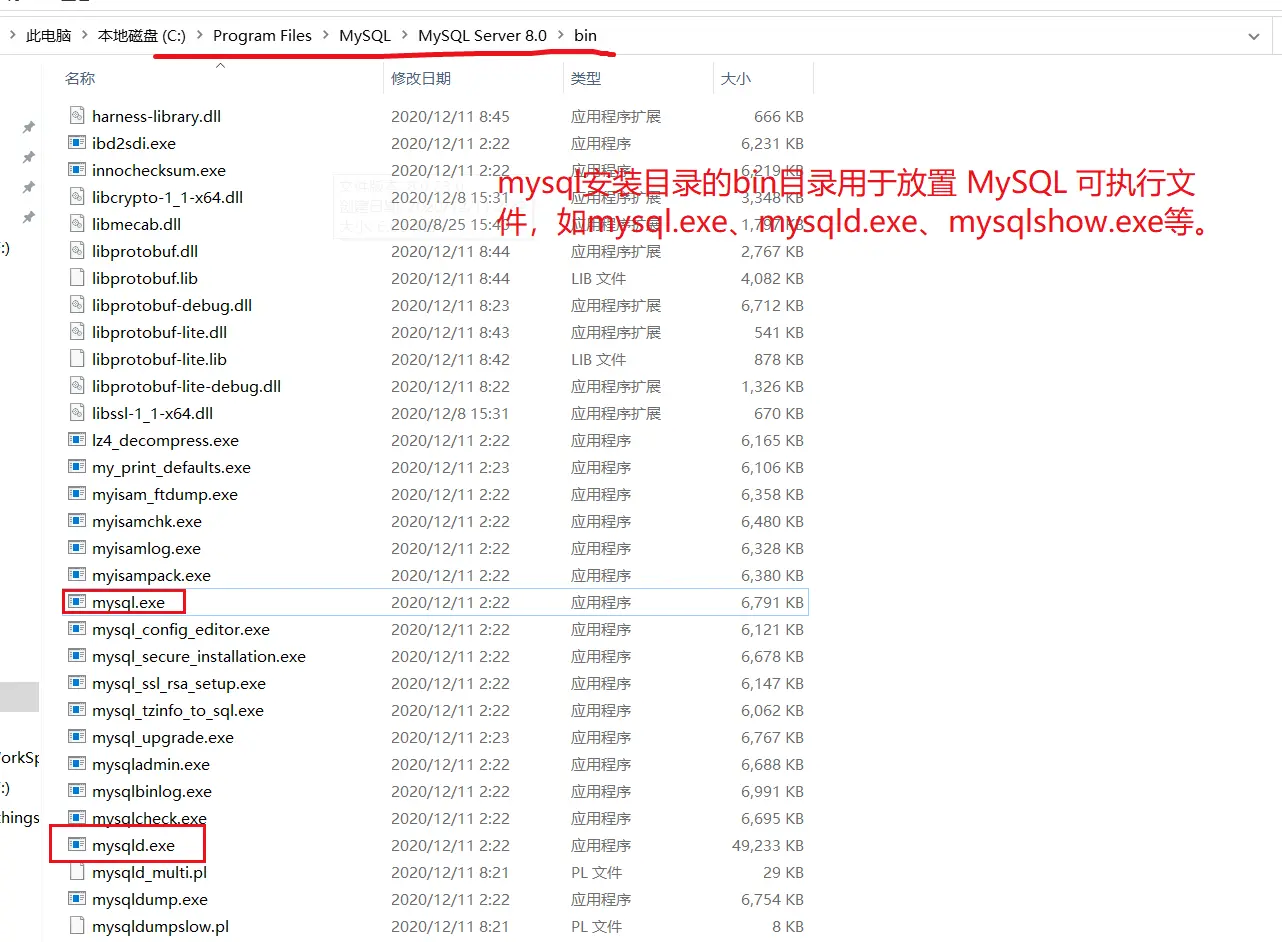Click the PL 文件 type of mysqld_multi.pl
Viewport: 1282px width, 942px height.
tap(596, 872)
